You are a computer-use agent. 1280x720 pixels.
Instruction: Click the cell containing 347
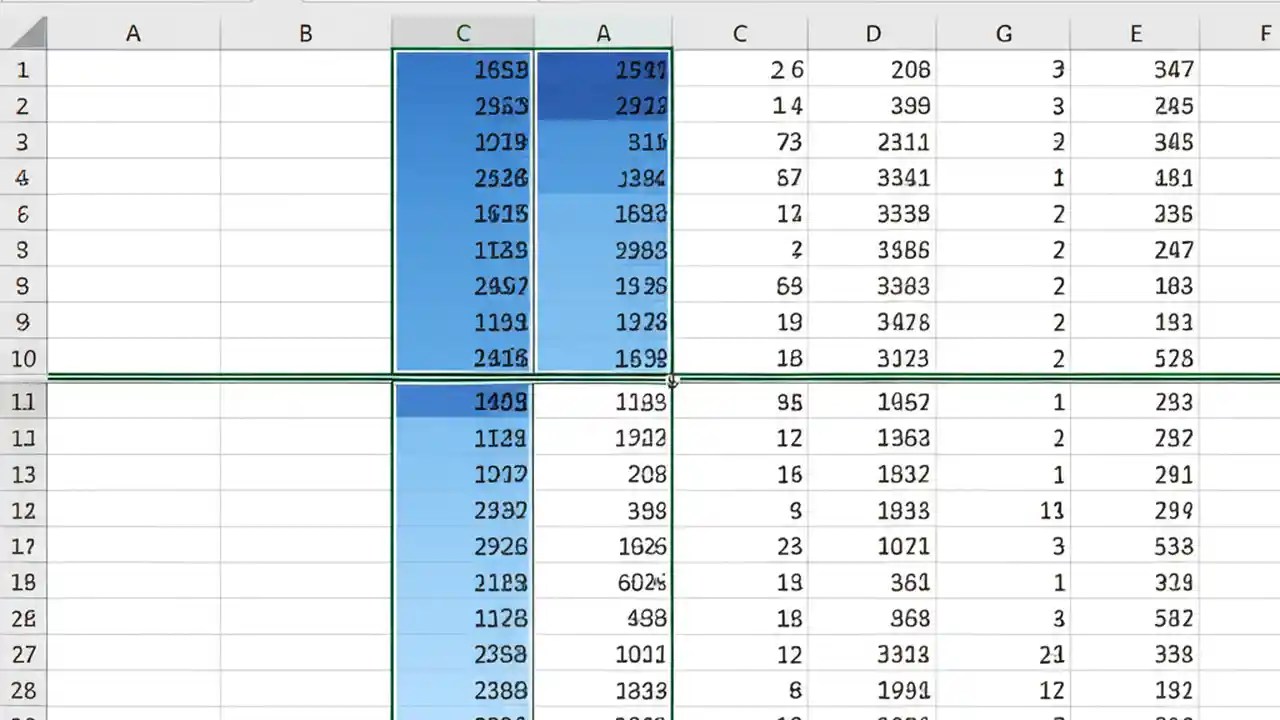[x=1135, y=70]
